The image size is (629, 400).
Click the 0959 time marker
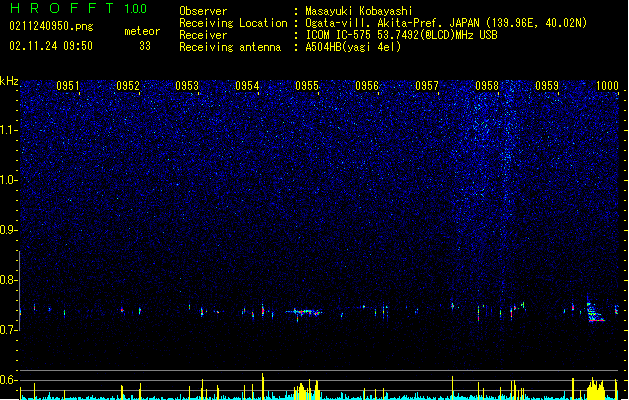click(547, 86)
